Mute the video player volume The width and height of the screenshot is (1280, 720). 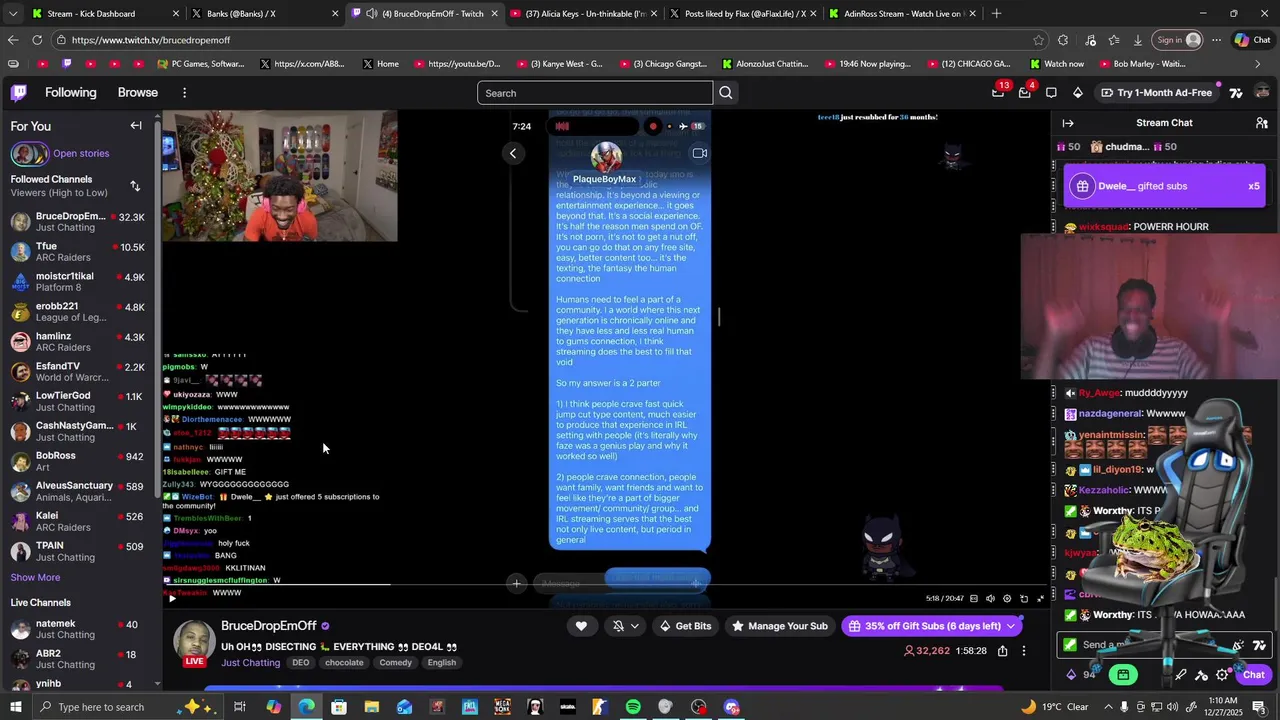pos(990,598)
